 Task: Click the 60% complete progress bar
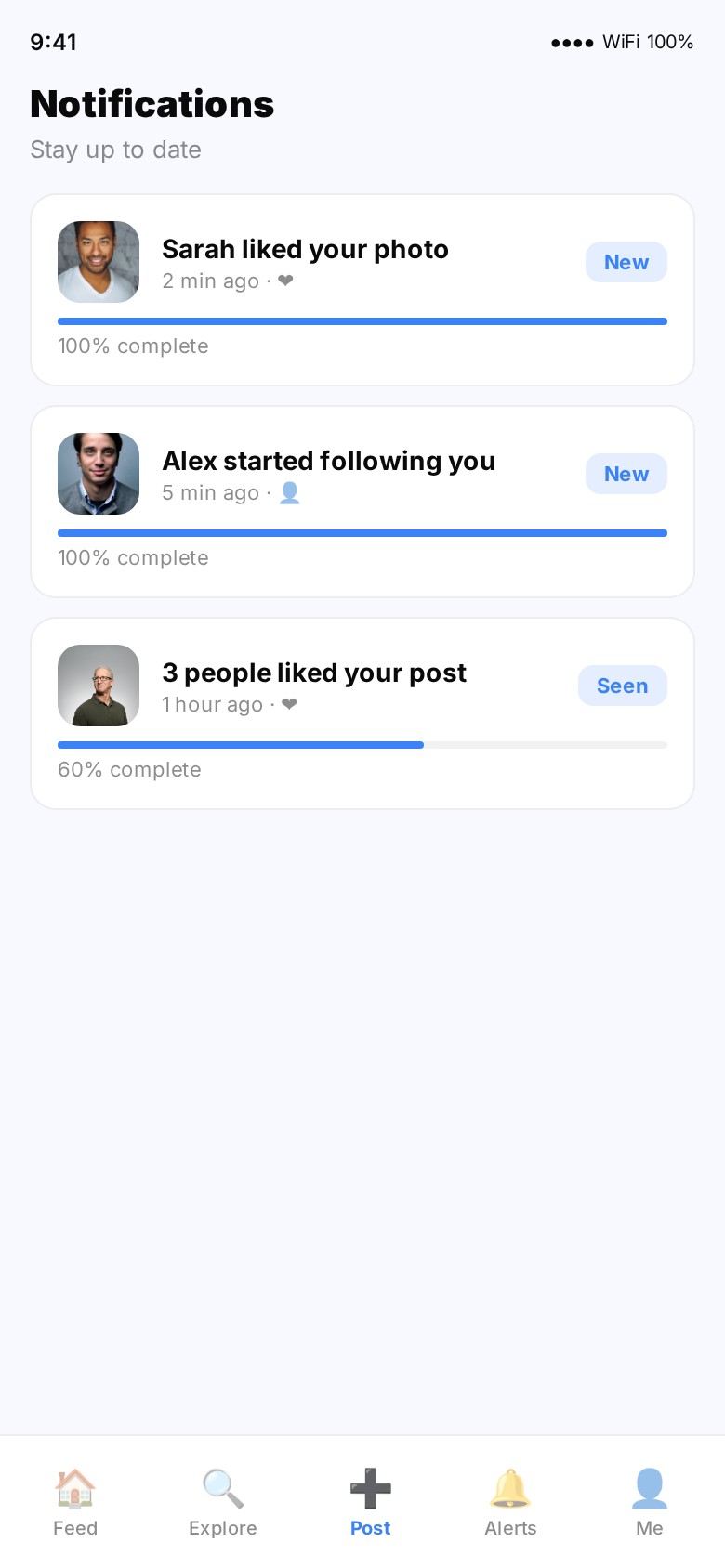(362, 744)
